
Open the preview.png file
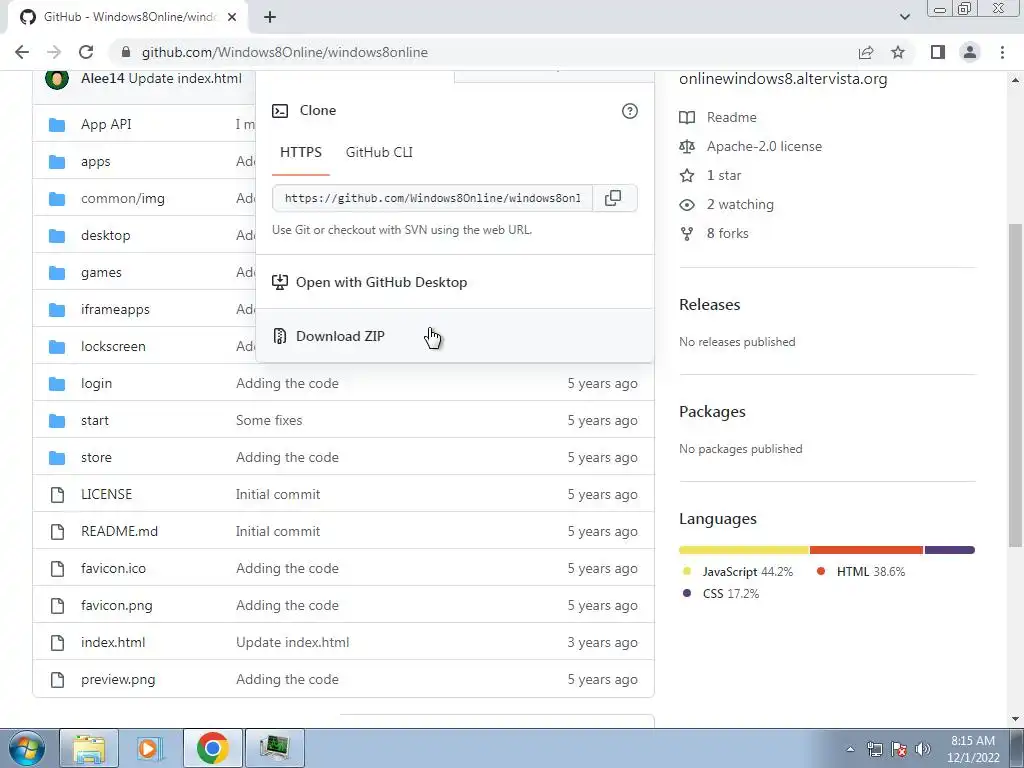pyautogui.click(x=118, y=680)
